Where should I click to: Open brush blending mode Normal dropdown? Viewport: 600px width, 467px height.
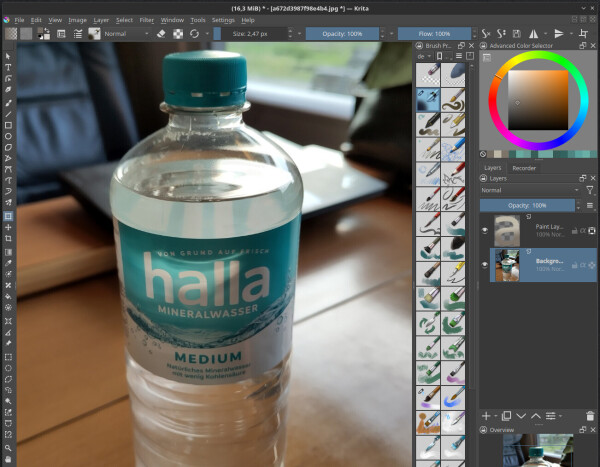126,34
